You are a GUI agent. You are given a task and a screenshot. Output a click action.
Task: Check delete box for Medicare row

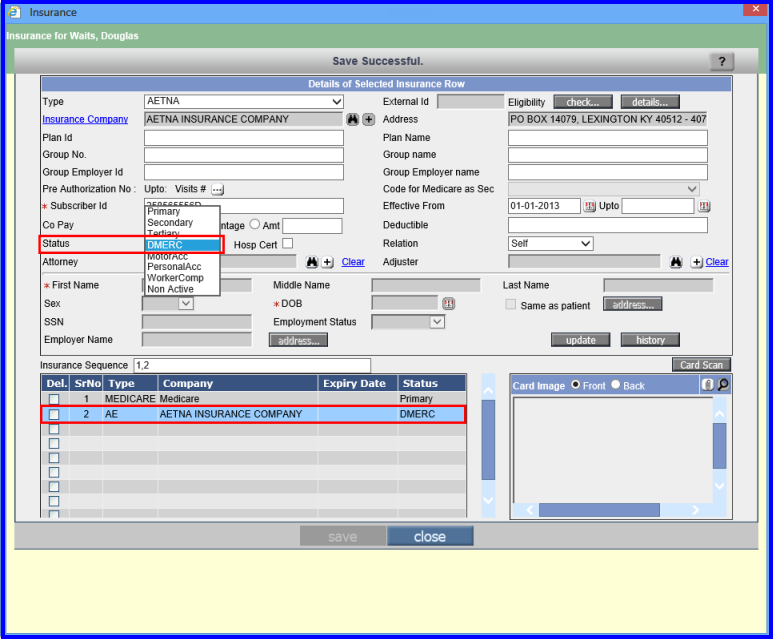point(54,399)
